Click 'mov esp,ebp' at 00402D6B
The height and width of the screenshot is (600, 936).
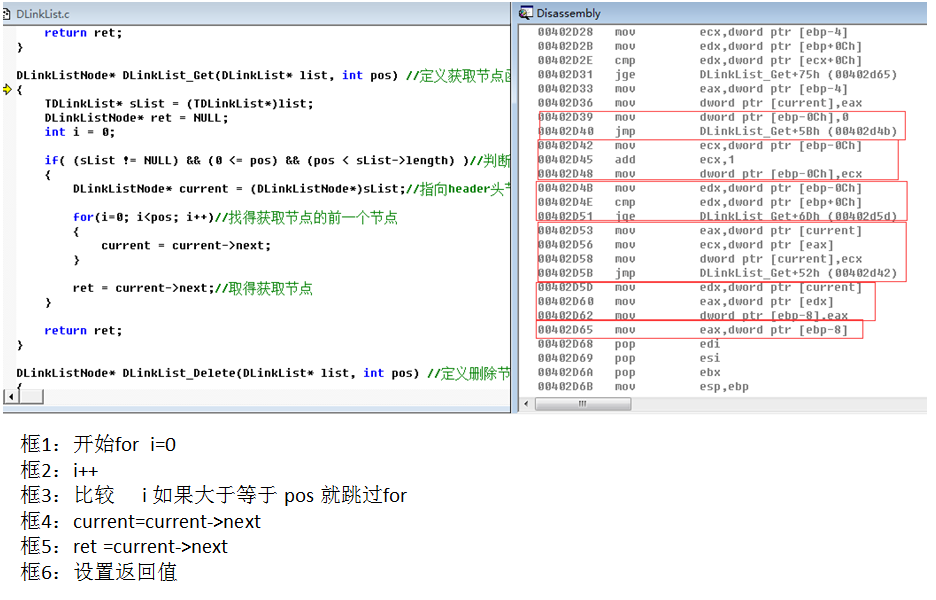coord(643,387)
